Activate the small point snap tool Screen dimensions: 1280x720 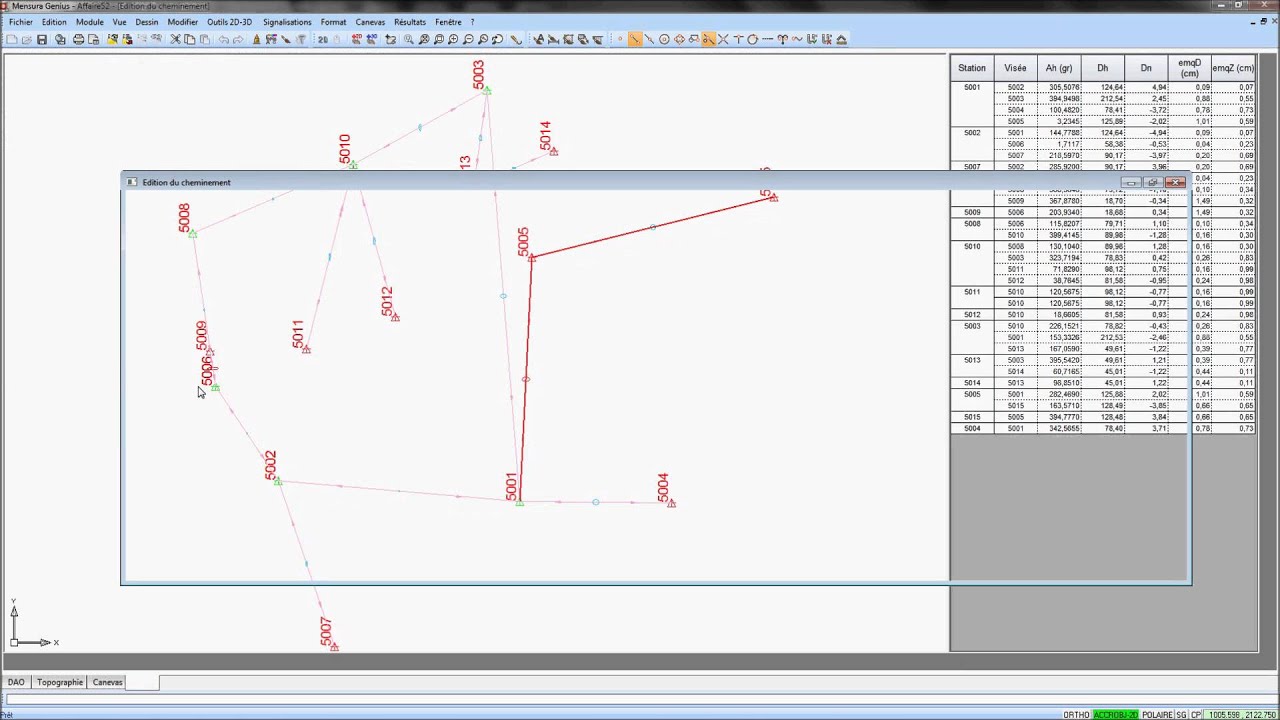(x=620, y=39)
